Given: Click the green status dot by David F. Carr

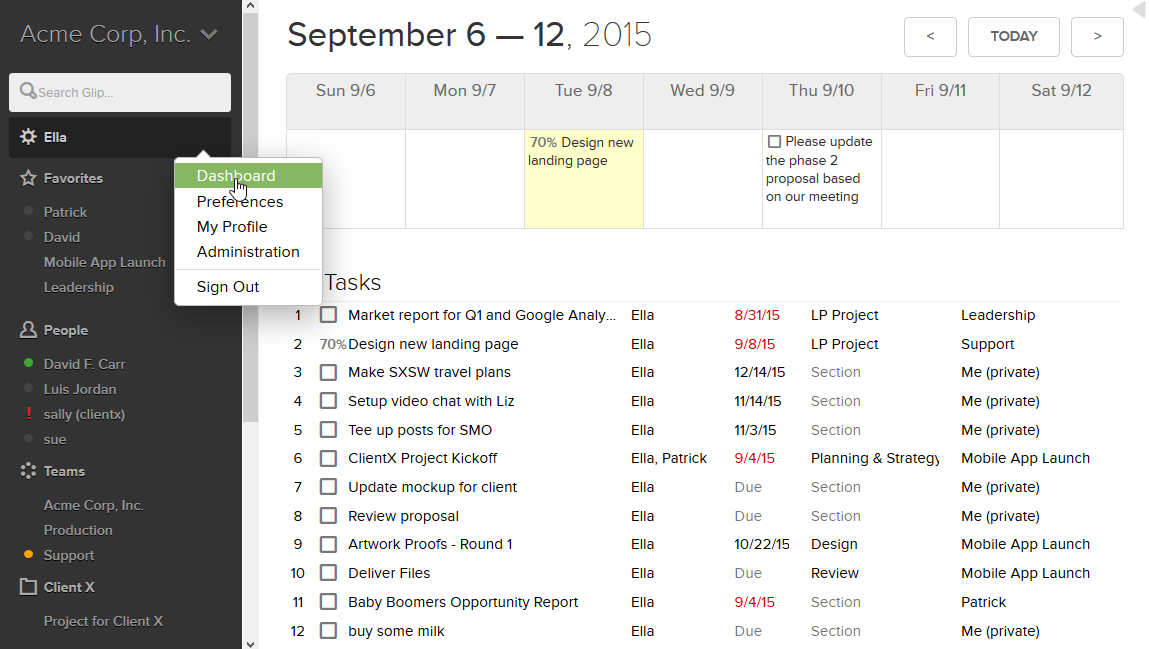Looking at the screenshot, I should [29, 364].
